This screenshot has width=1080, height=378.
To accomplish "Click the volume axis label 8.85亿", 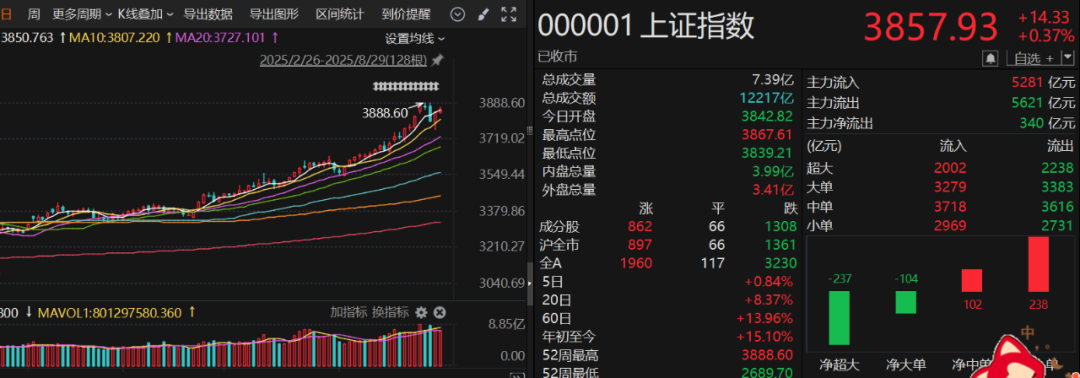I will coord(506,324).
